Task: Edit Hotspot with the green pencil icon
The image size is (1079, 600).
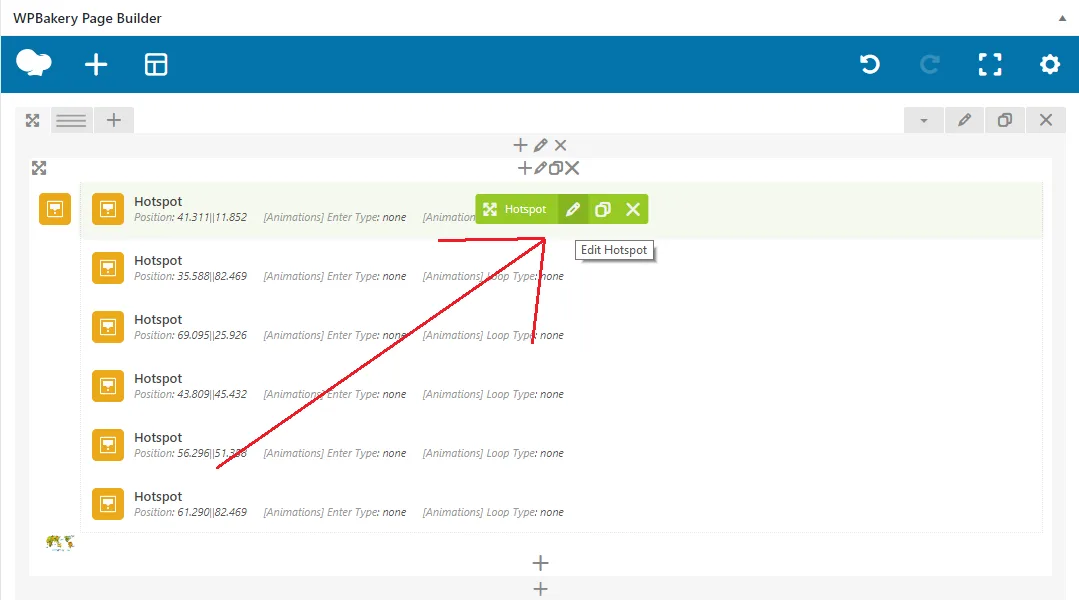Action: tap(573, 209)
